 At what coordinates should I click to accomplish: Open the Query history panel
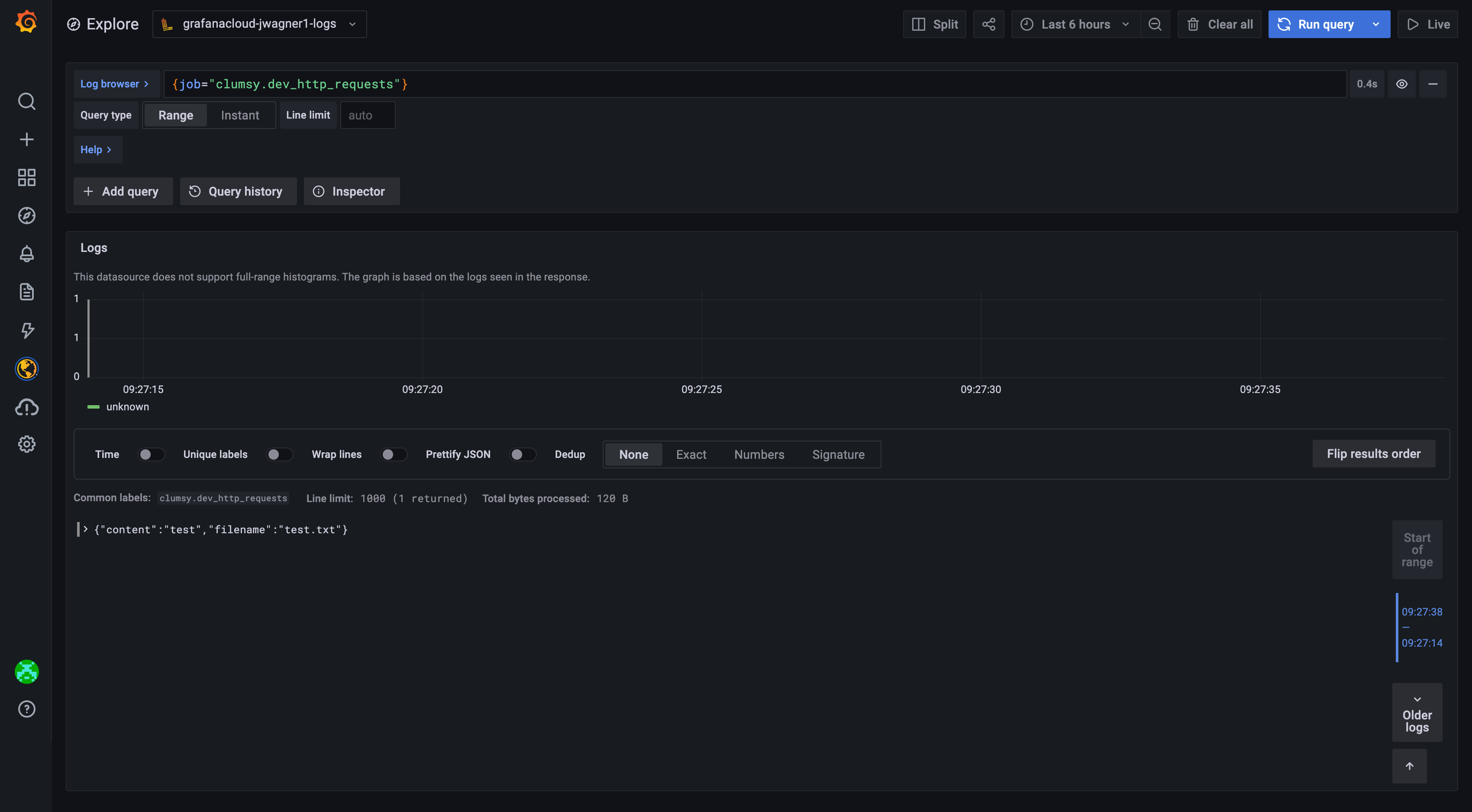click(x=238, y=191)
